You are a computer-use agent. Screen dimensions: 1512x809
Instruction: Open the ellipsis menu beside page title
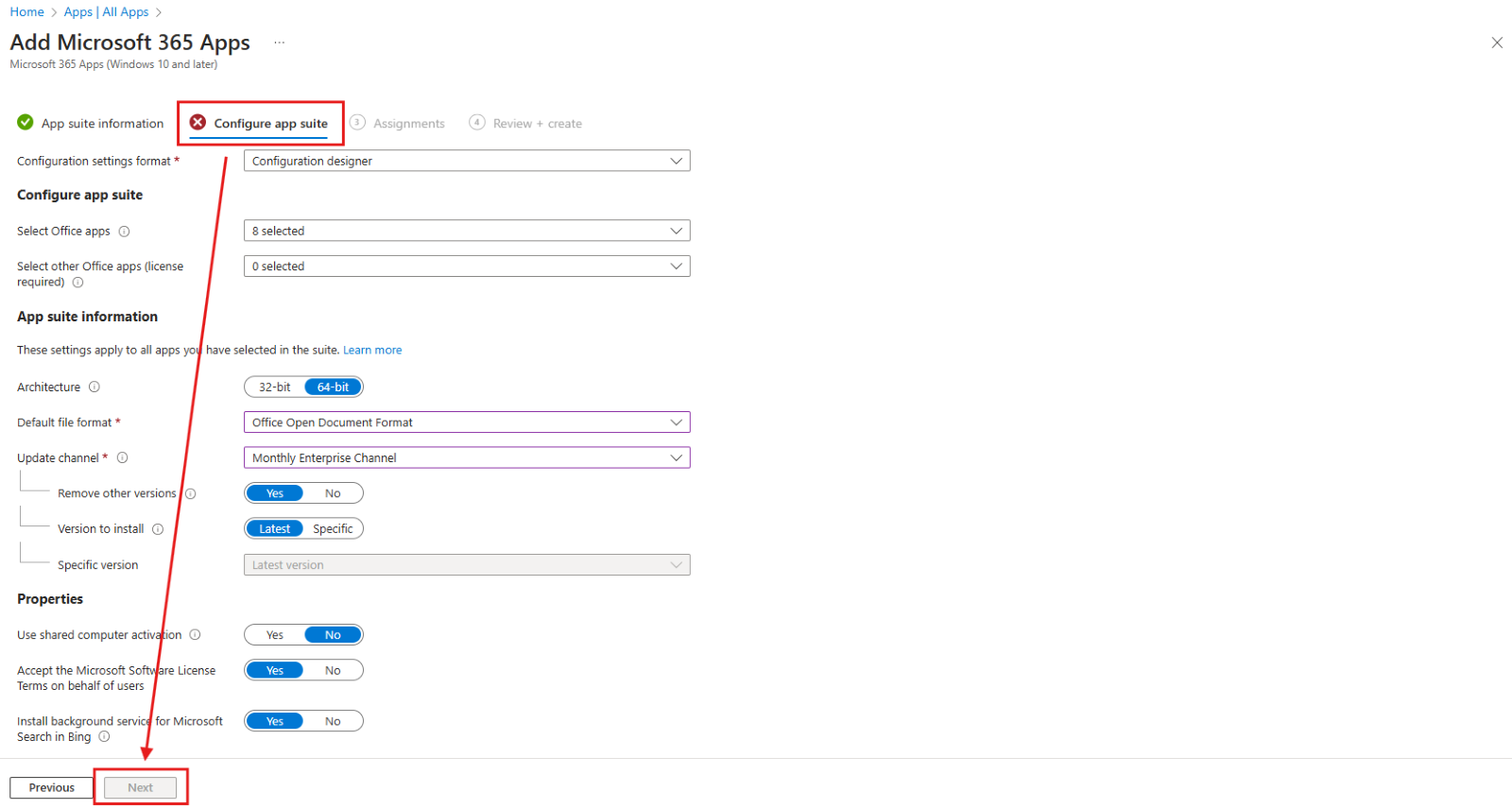coord(279,43)
